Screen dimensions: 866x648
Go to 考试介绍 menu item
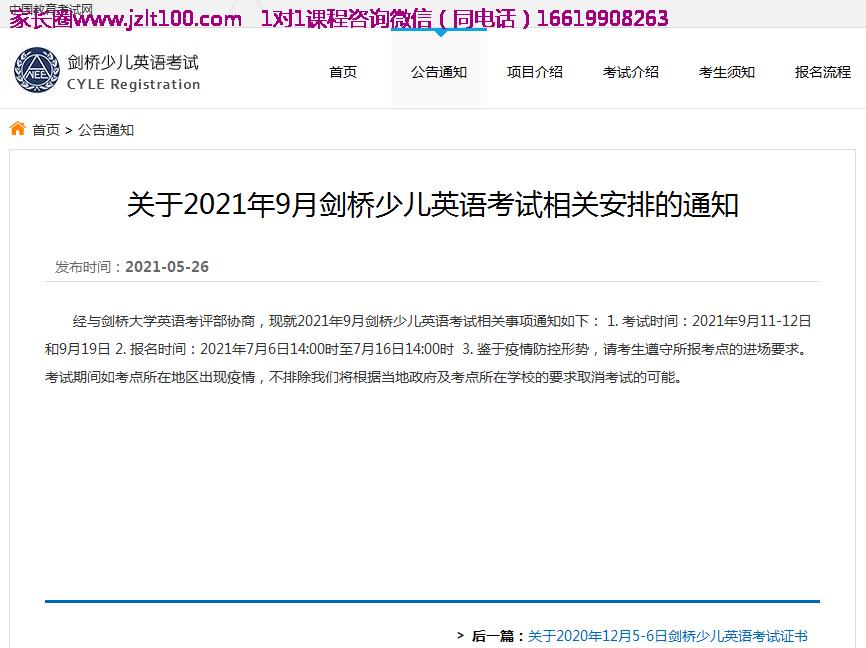[631, 72]
